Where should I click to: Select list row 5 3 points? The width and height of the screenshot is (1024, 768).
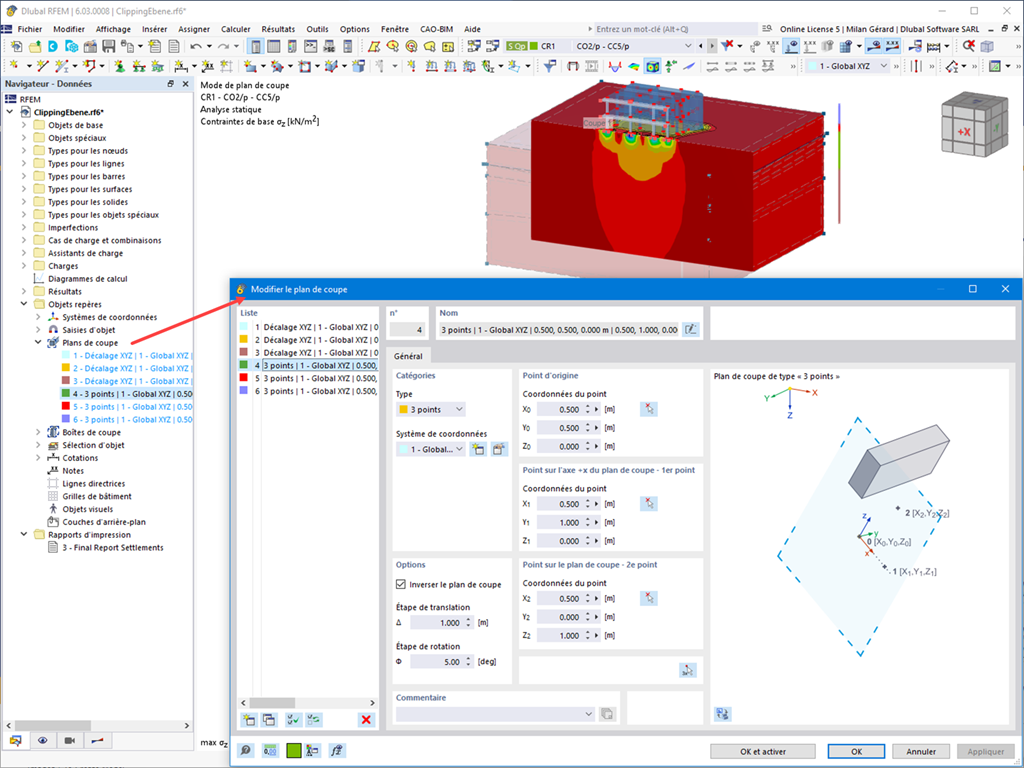pyautogui.click(x=308, y=378)
